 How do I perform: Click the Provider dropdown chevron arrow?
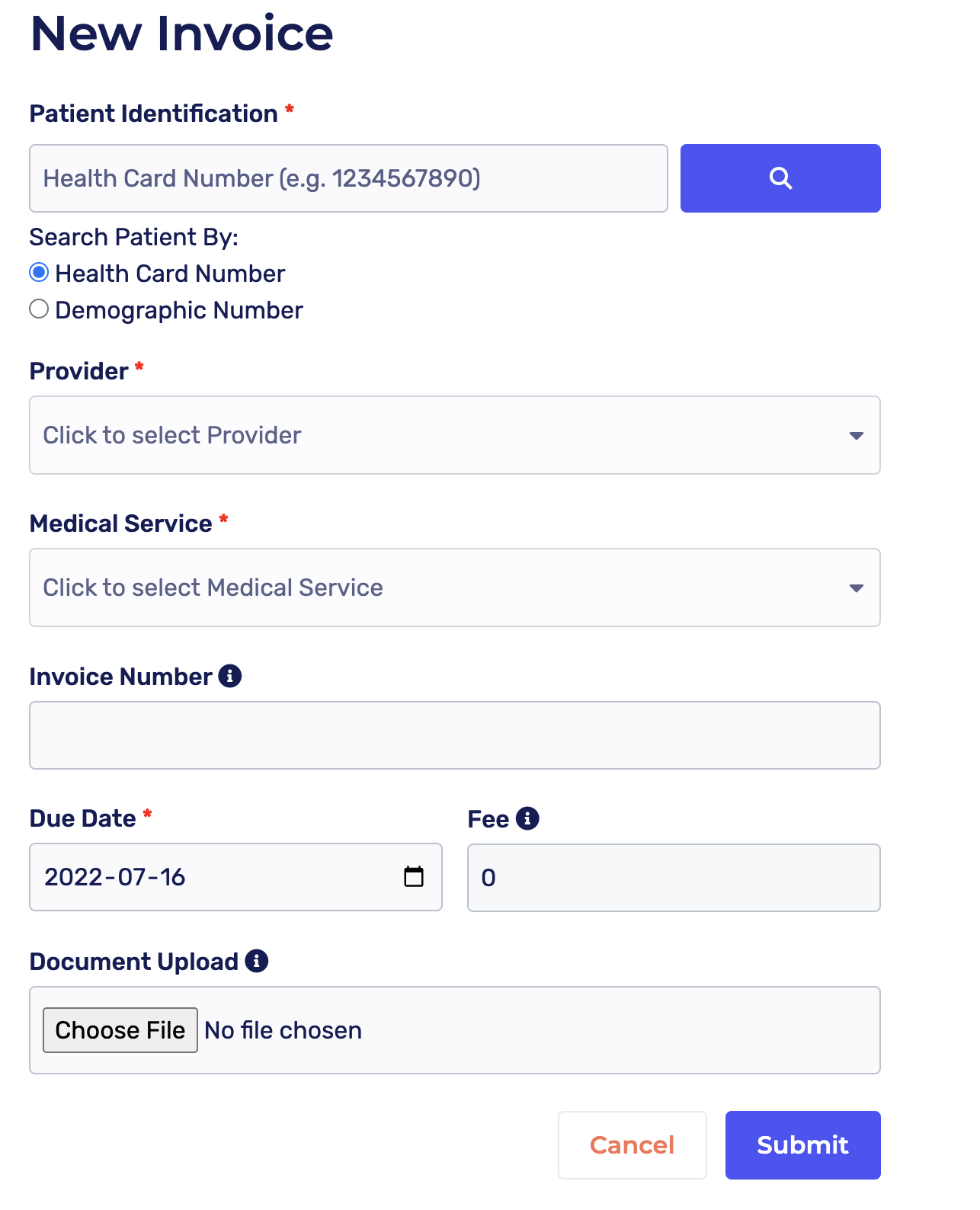click(x=857, y=436)
